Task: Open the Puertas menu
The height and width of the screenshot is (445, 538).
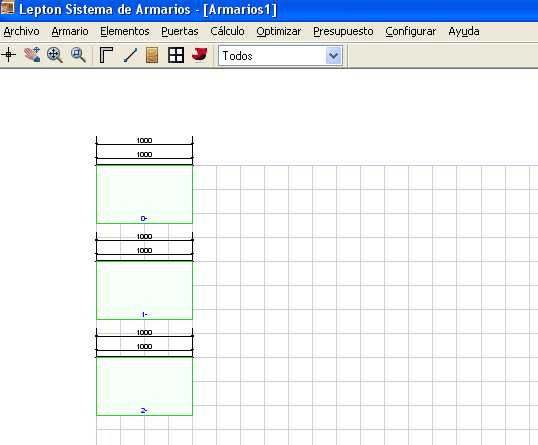Action: tap(180, 31)
